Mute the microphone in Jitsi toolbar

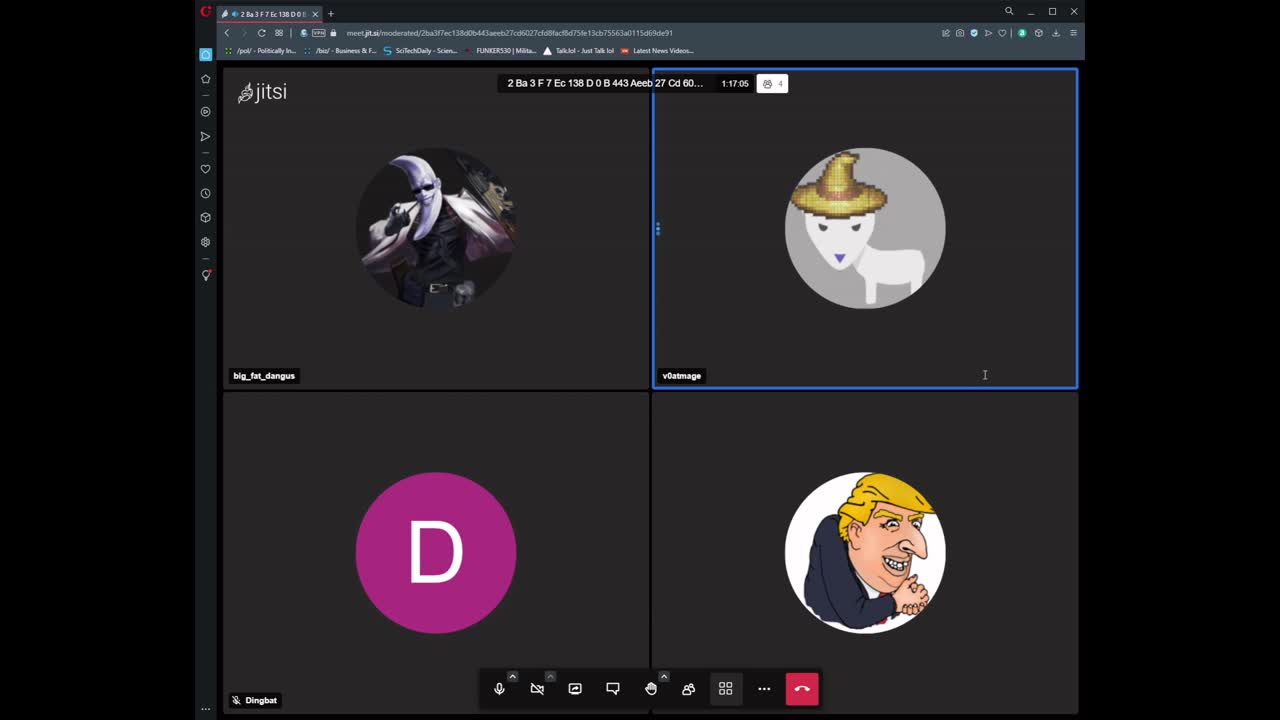tap(499, 689)
